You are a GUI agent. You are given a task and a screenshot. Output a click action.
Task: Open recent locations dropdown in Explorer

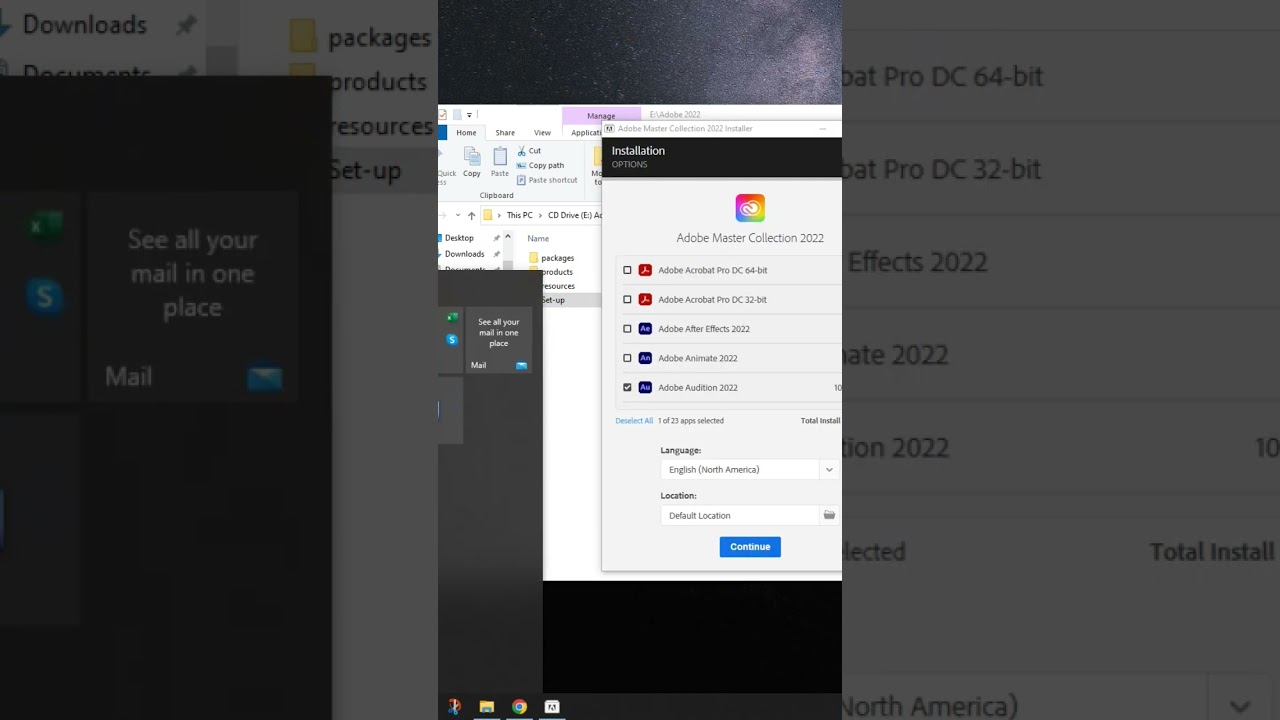(x=458, y=215)
